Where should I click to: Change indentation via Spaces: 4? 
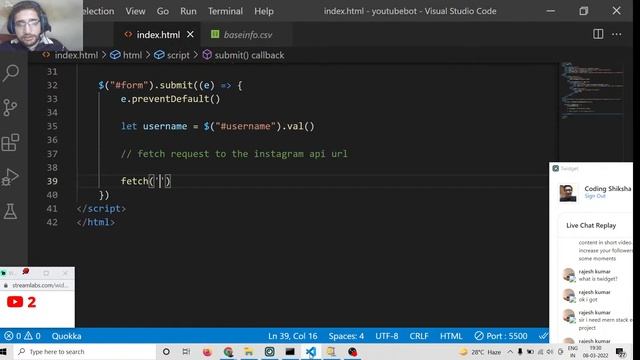pyautogui.click(x=346, y=336)
